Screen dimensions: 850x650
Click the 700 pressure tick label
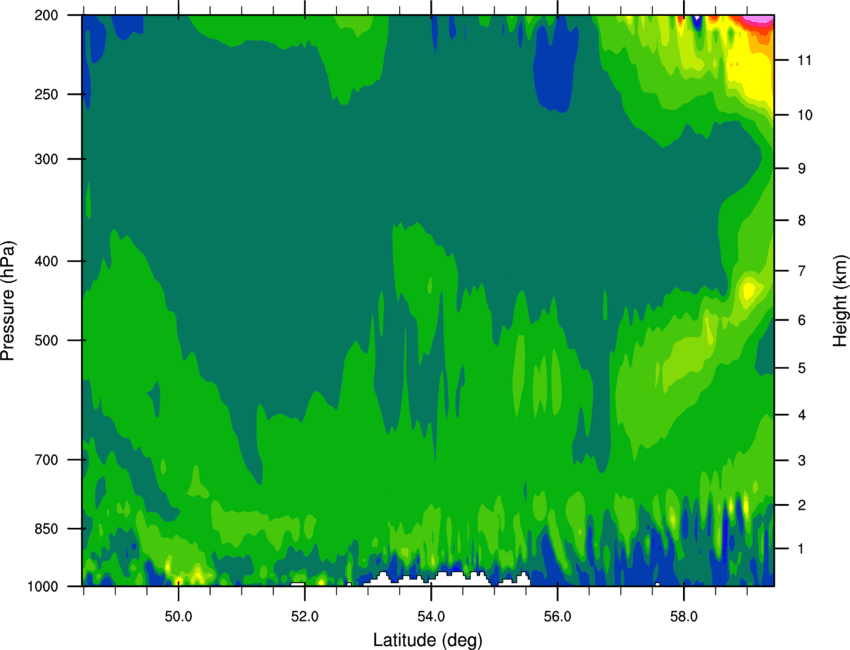[46, 459]
